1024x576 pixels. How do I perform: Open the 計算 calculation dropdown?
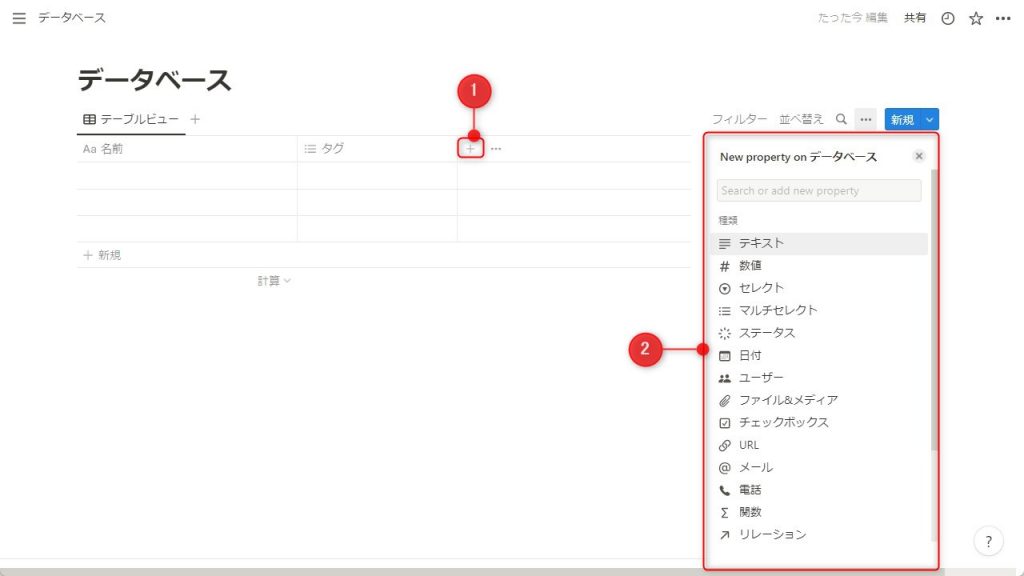pyautogui.click(x=274, y=281)
